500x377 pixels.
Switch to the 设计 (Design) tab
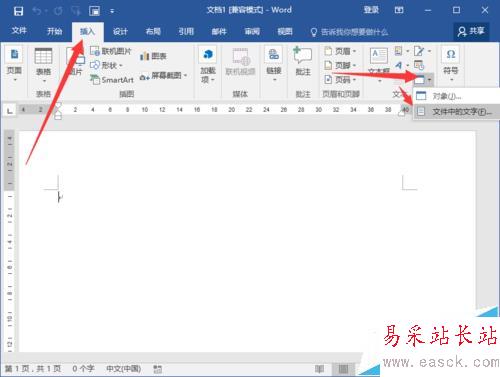[120, 31]
